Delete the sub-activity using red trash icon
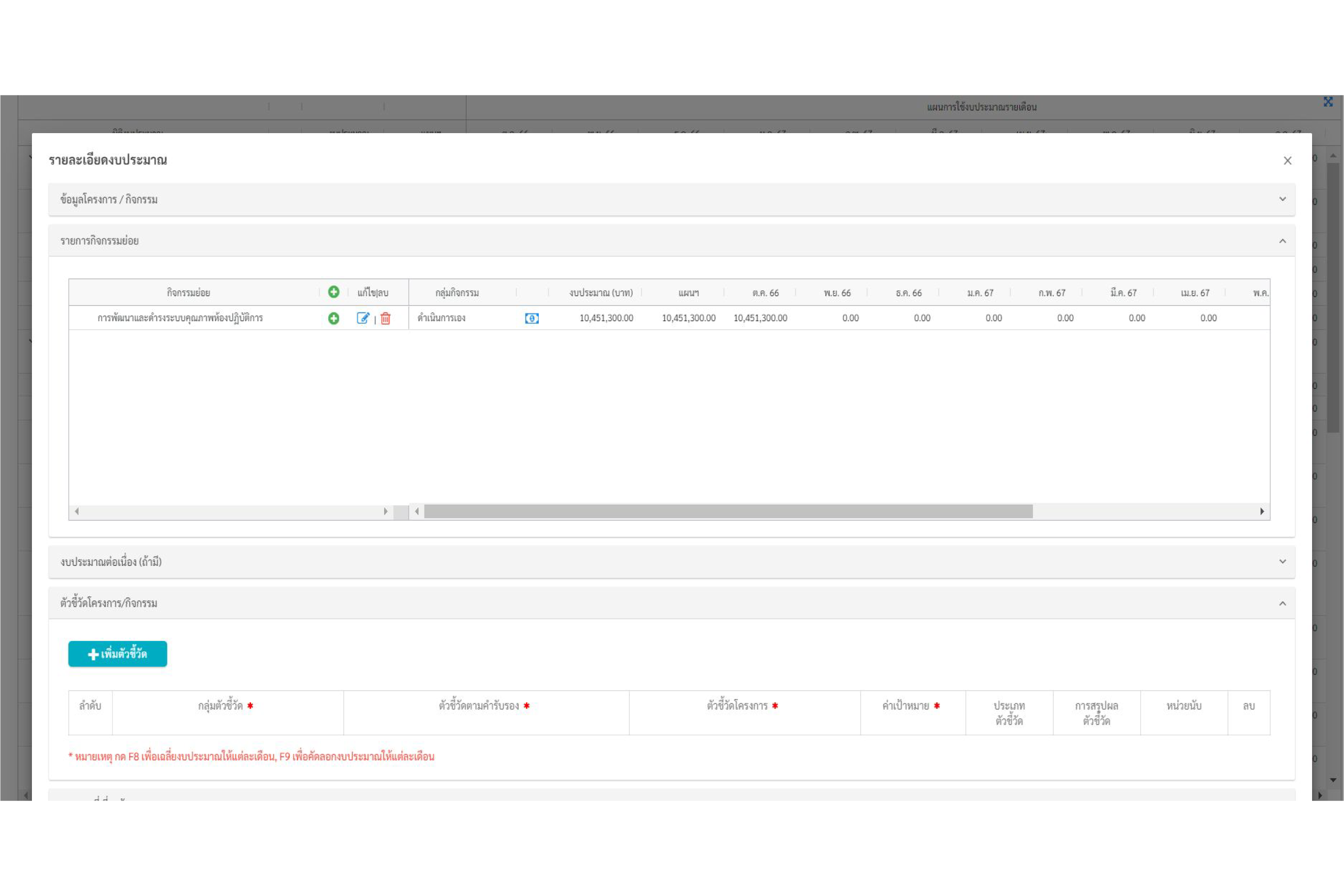This screenshot has height=896, width=1344. pyautogui.click(x=386, y=318)
